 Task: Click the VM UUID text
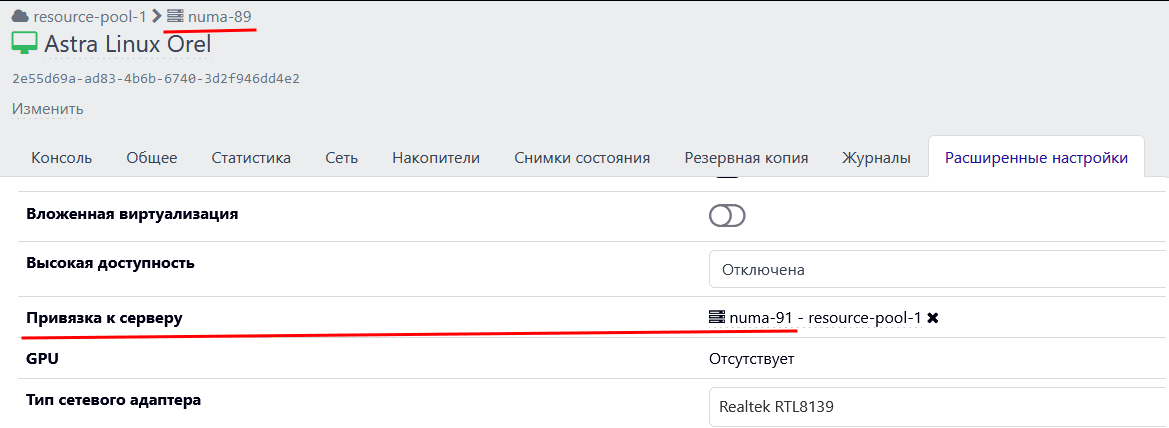point(156,78)
